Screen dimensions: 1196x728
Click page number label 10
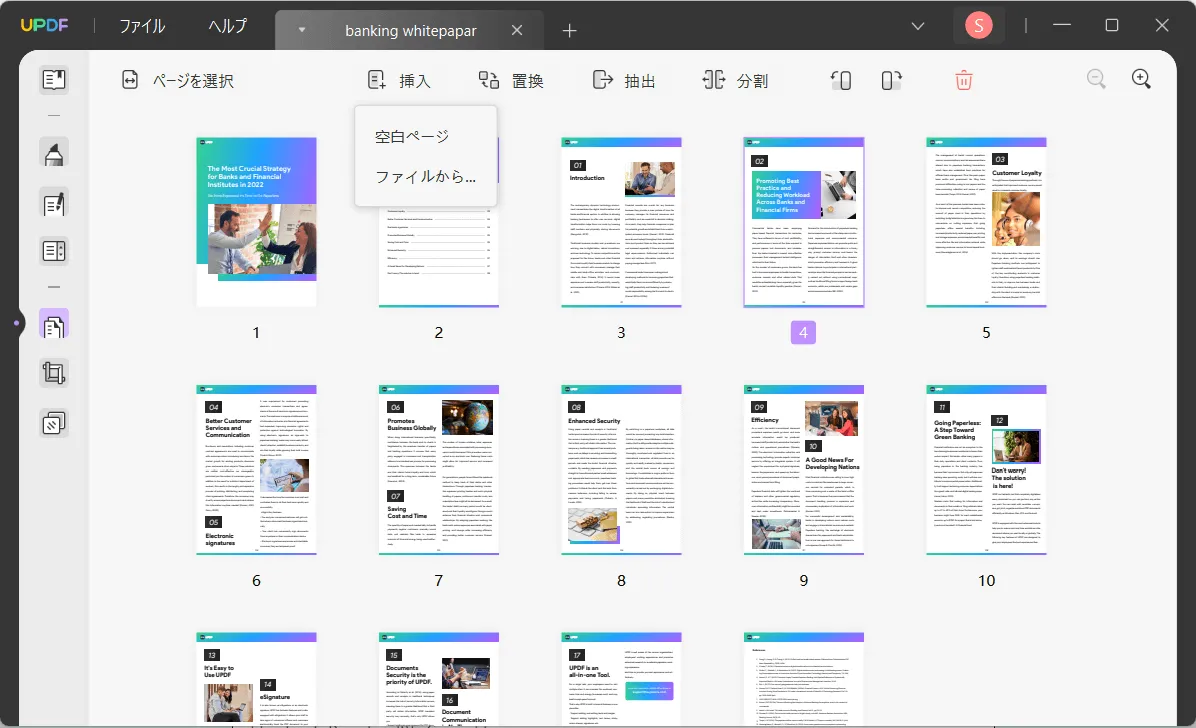point(986,581)
